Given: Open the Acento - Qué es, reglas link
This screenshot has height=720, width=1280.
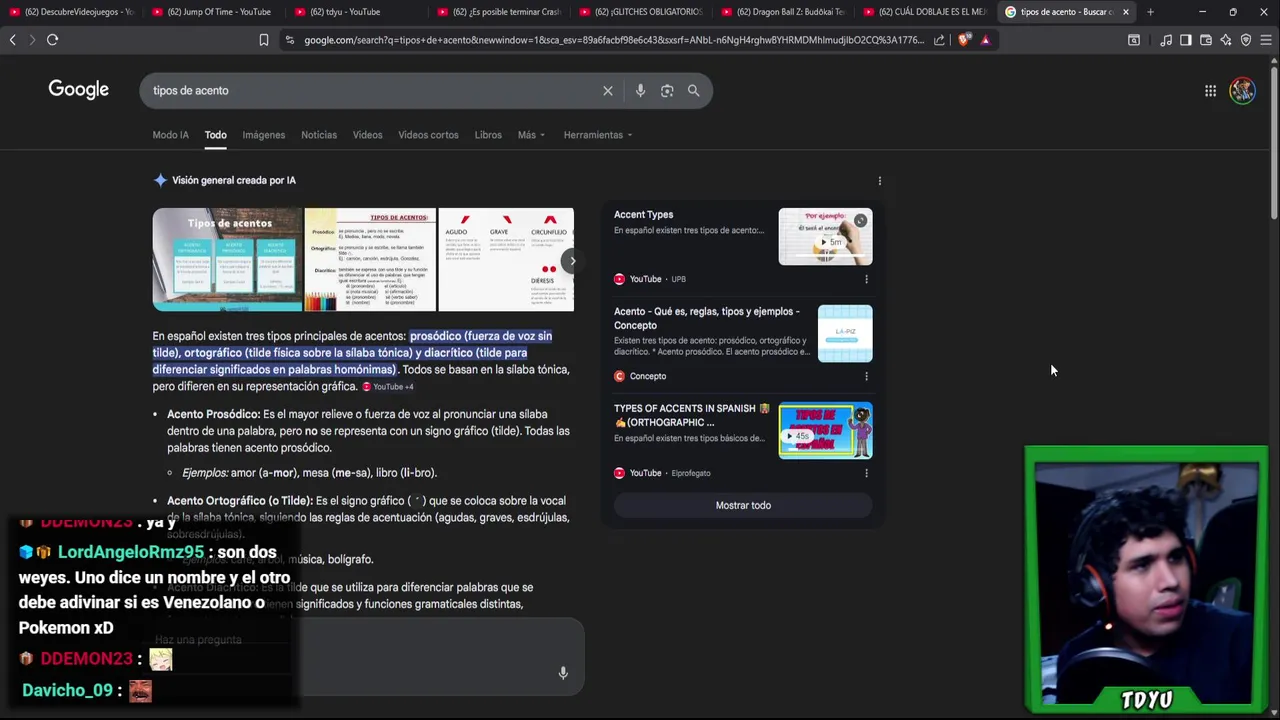Looking at the screenshot, I should 707,318.
